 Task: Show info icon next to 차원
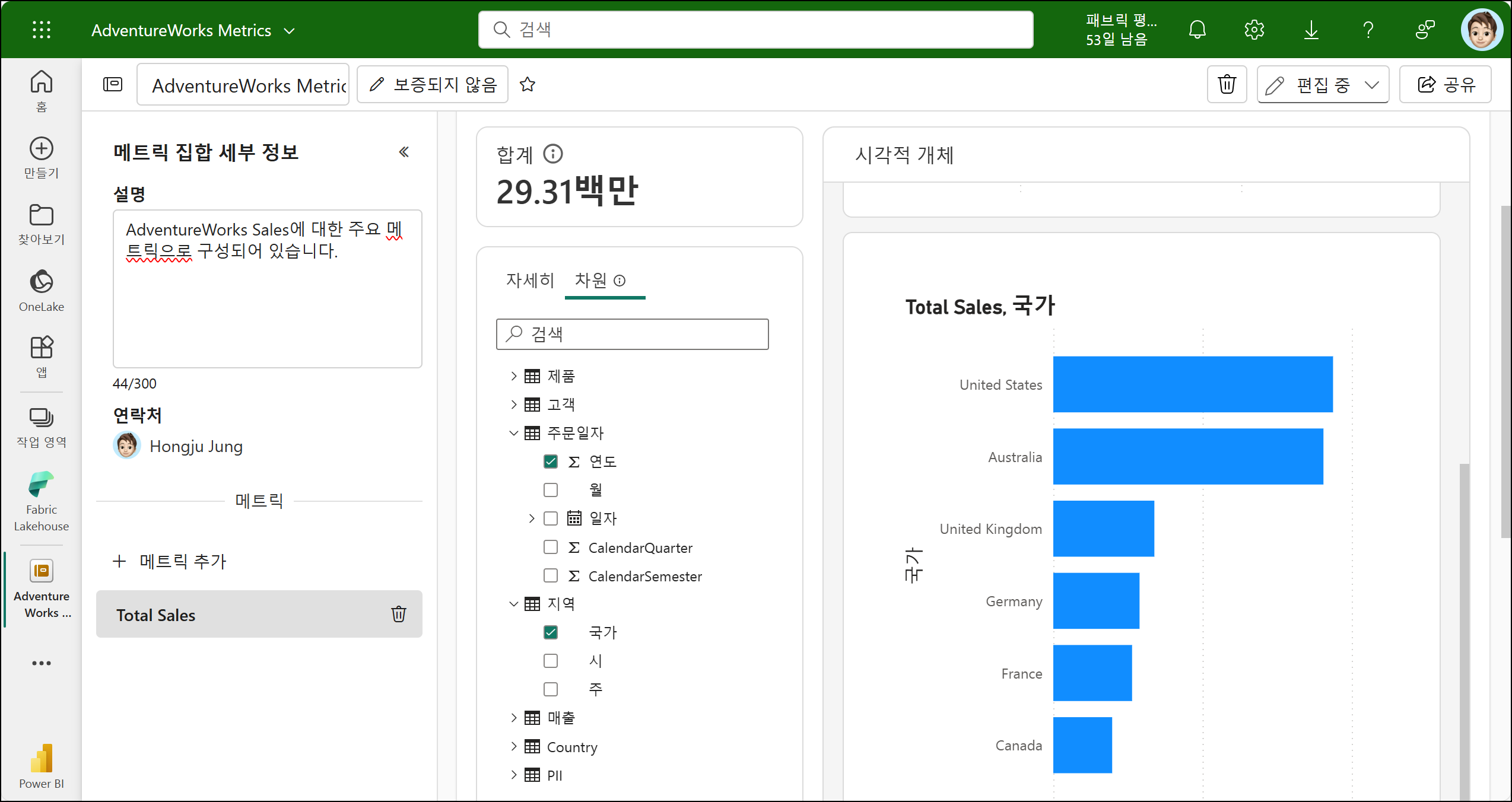pyautogui.click(x=620, y=281)
